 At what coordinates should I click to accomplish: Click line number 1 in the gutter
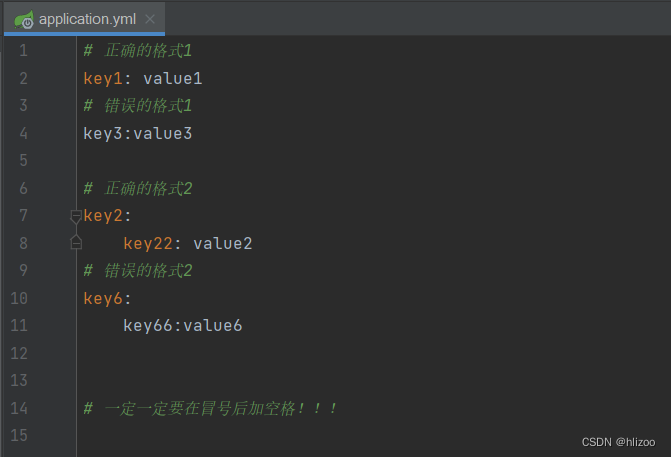coord(23,51)
